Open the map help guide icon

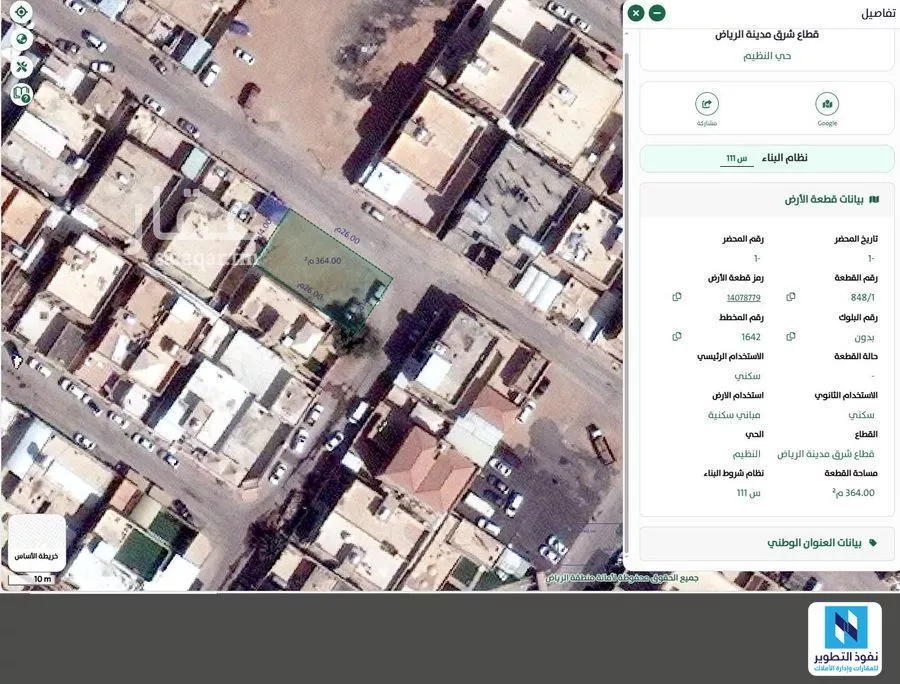coord(20,93)
